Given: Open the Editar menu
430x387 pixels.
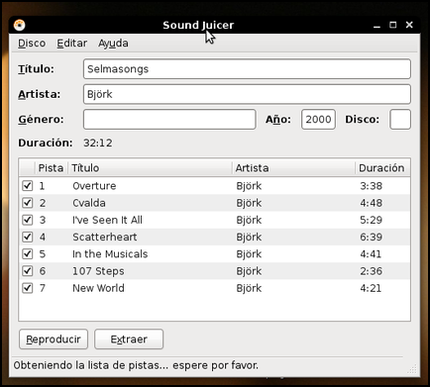Looking at the screenshot, I should [x=72, y=43].
